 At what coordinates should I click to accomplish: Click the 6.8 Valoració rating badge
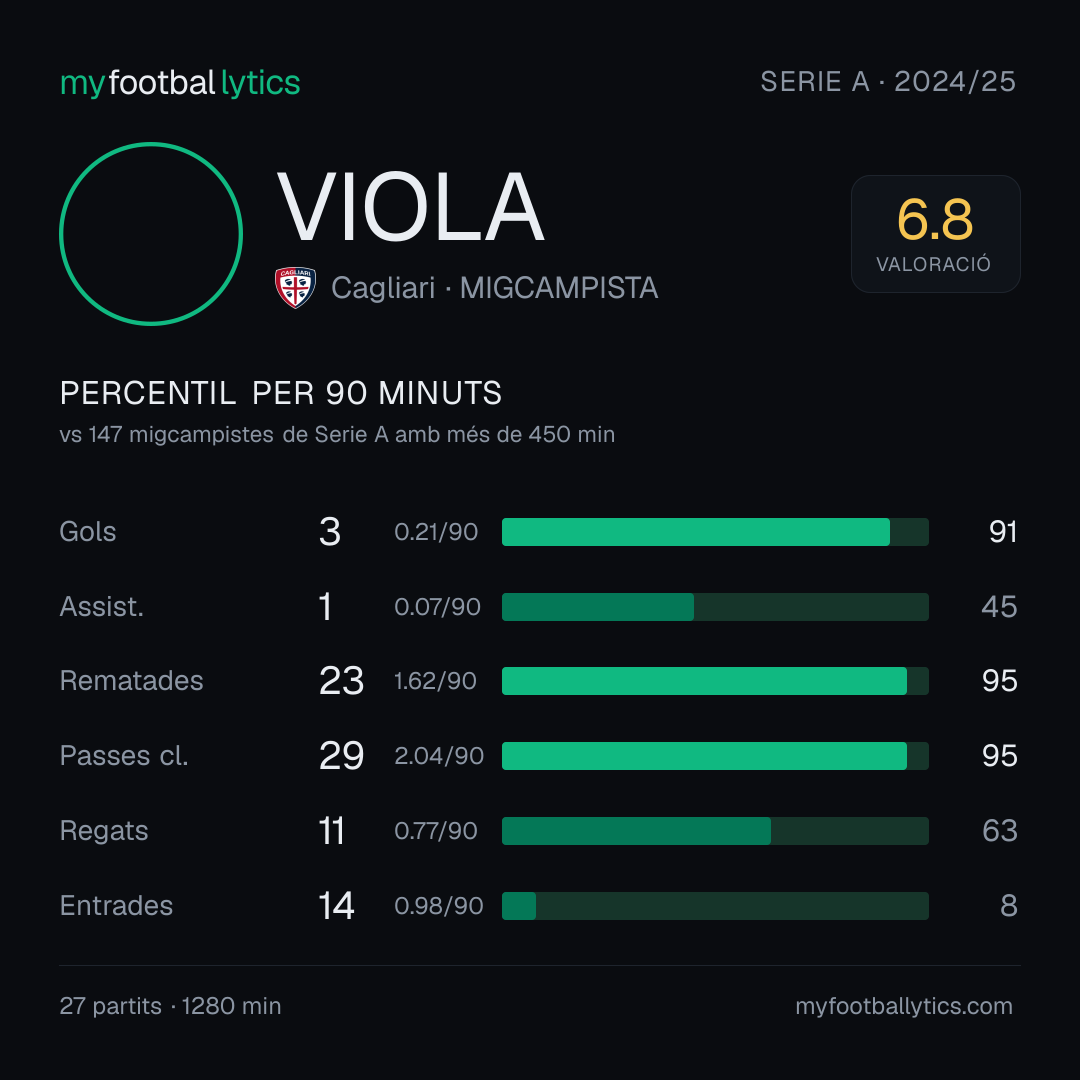935,234
